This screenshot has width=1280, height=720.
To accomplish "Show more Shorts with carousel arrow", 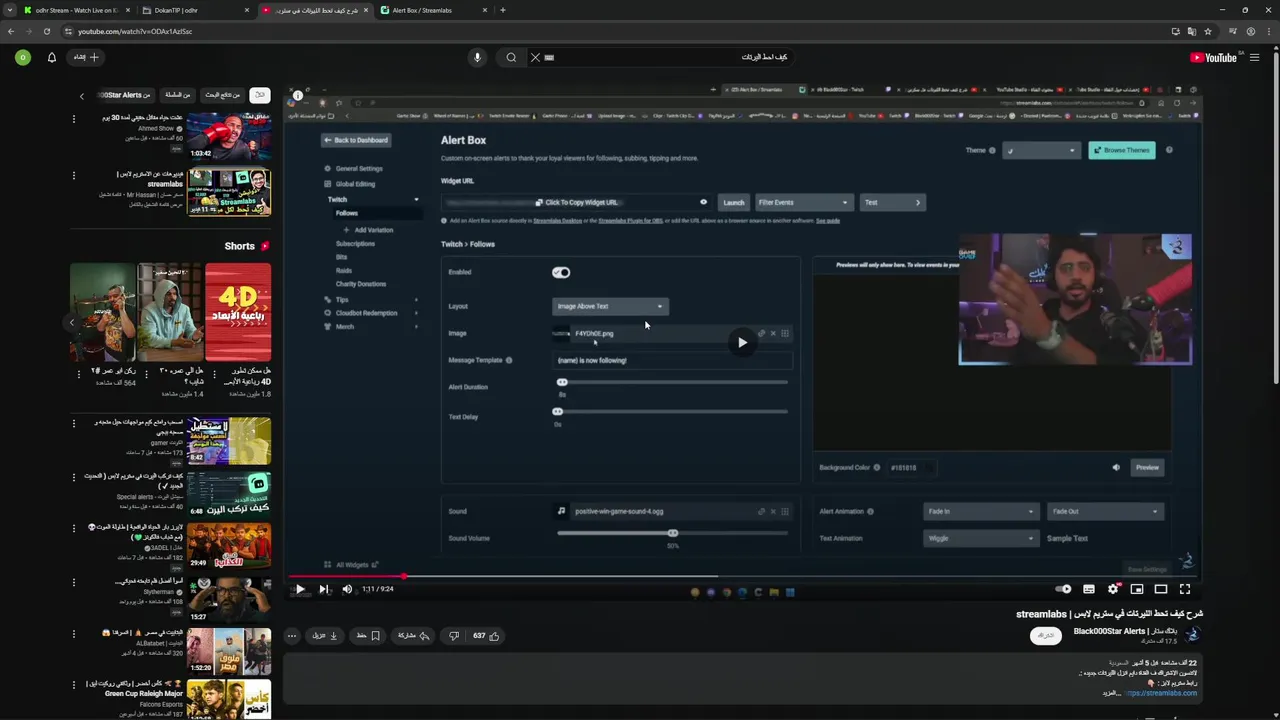I will [x=72, y=323].
